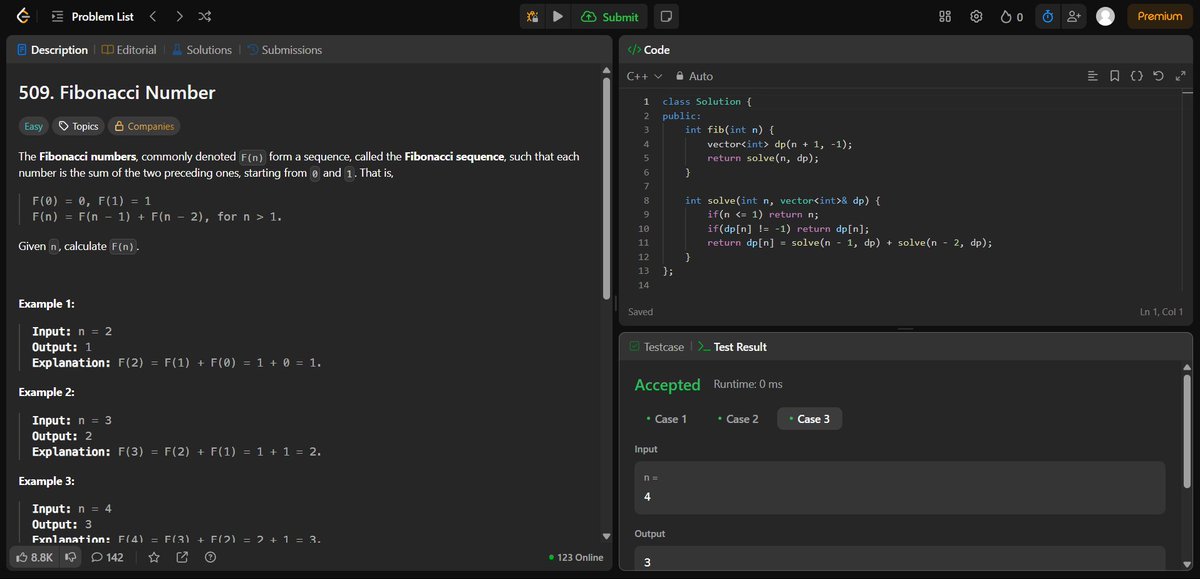
Task: Open the site settings gear
Action: (976, 16)
